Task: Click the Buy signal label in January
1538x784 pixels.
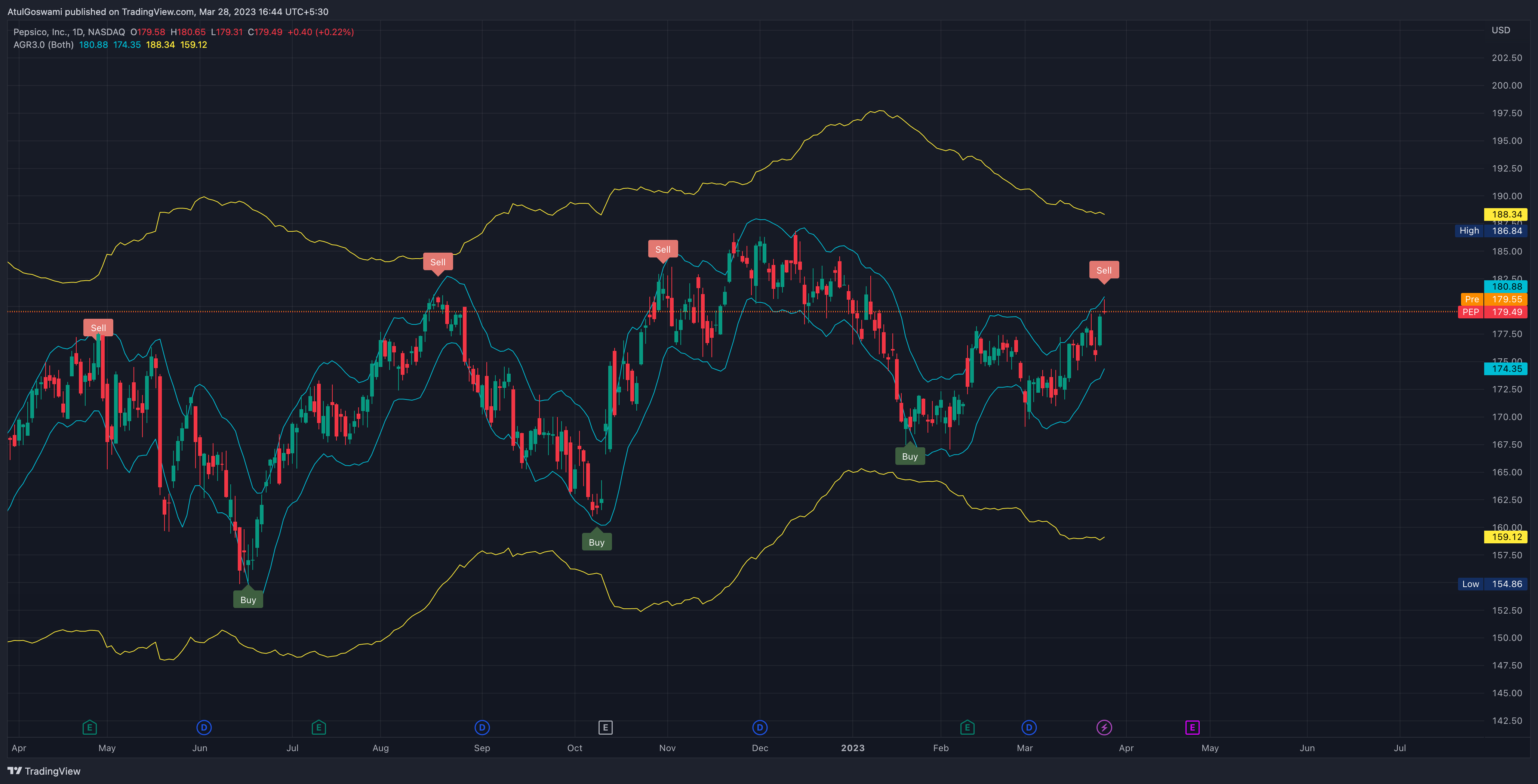Action: (x=910, y=456)
